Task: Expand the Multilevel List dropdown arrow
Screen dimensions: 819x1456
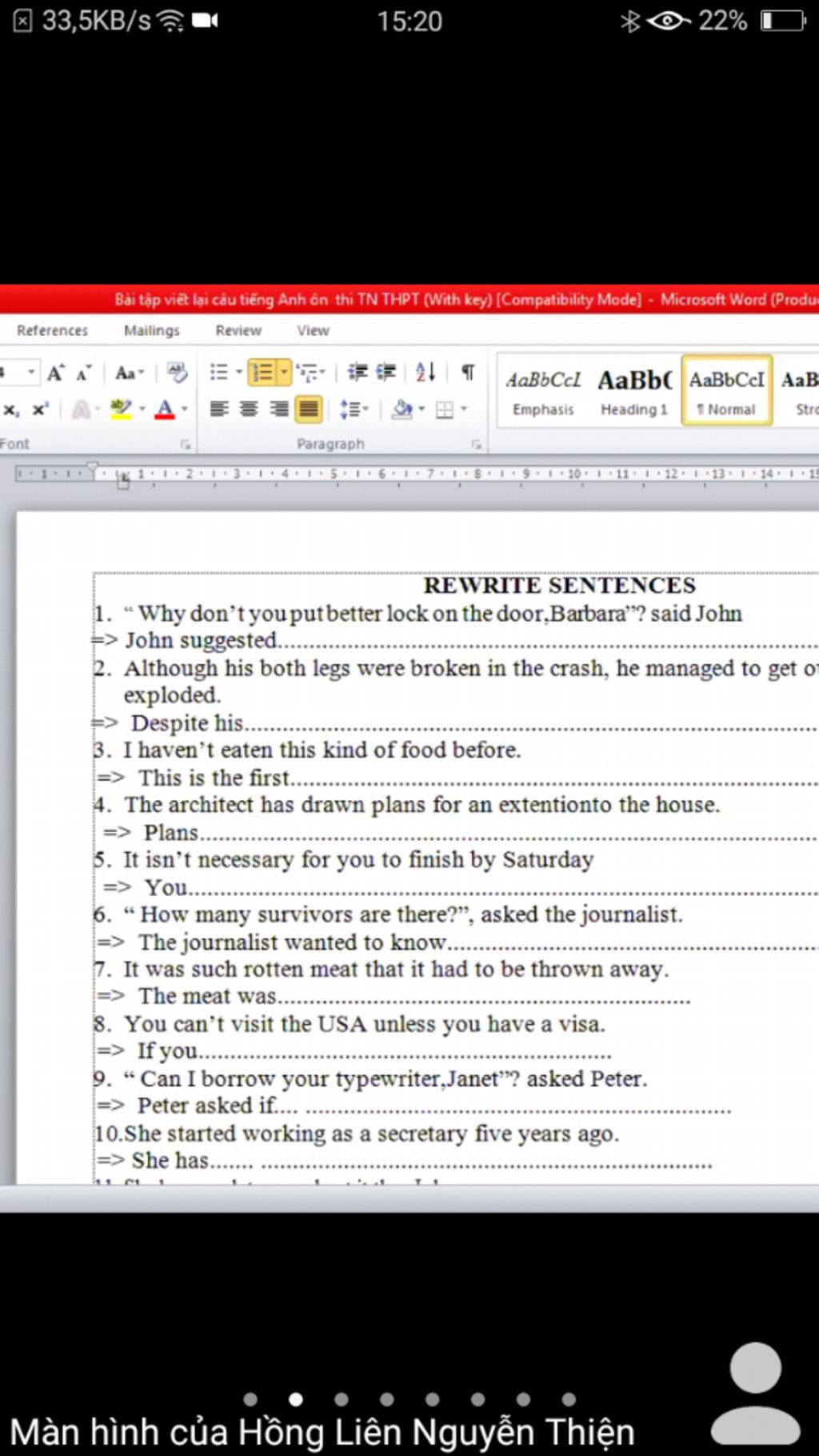Action: (x=322, y=373)
